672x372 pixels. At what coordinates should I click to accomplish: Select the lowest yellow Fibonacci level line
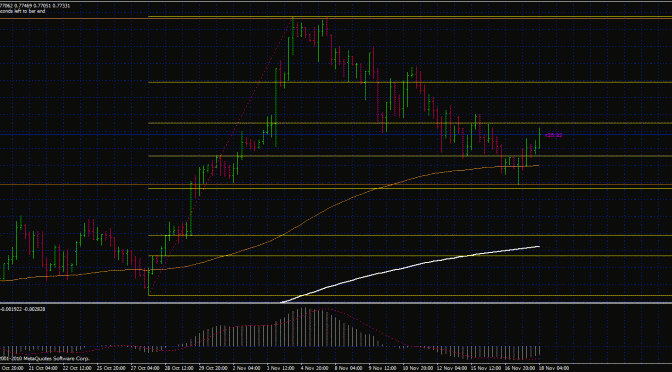point(410,295)
